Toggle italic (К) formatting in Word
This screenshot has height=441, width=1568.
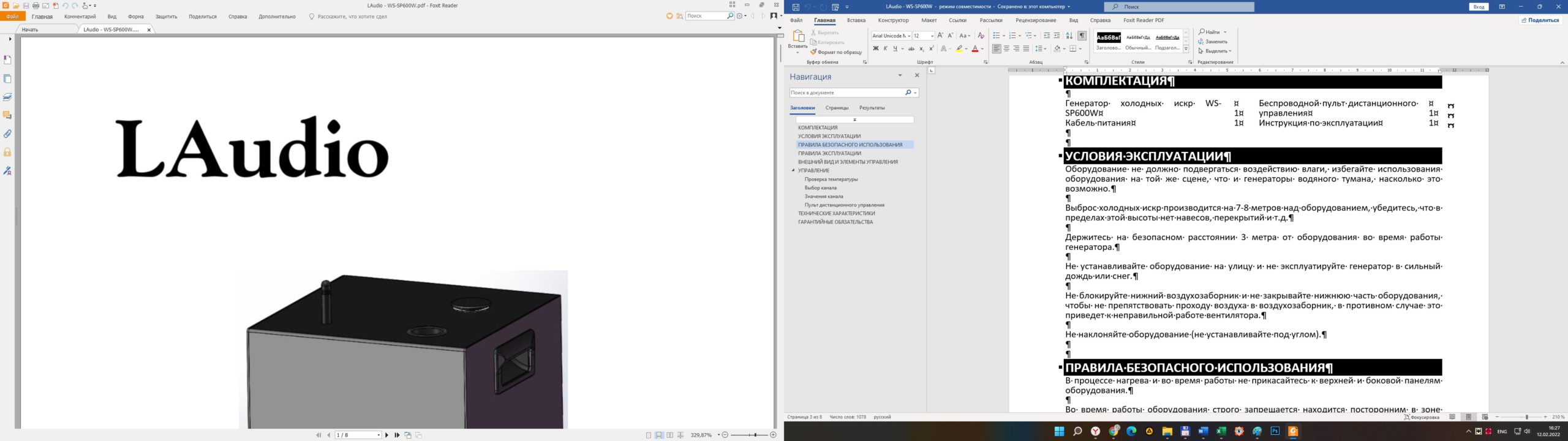click(x=885, y=48)
